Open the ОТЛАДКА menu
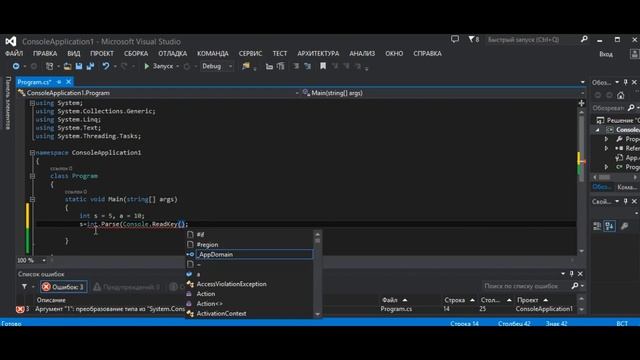Screen dimensions: 640x360 click(x=173, y=53)
